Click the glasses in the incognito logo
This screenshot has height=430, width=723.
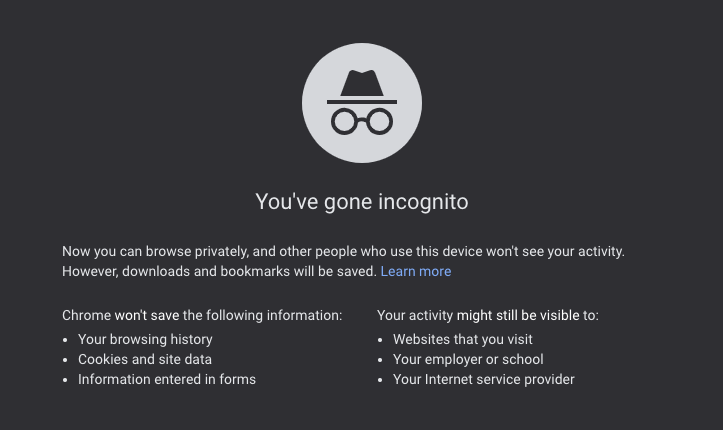[x=362, y=122]
